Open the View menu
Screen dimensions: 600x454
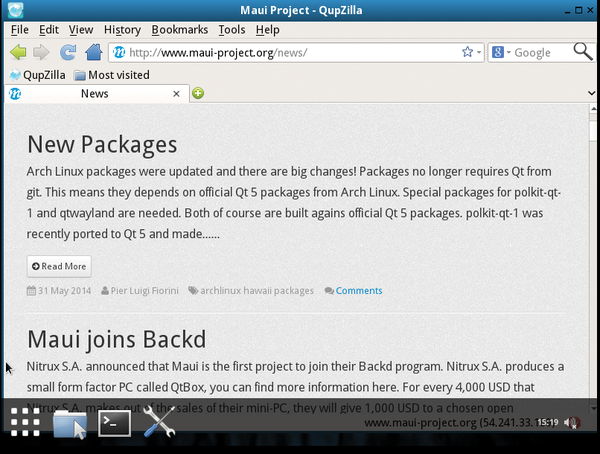coord(81,30)
